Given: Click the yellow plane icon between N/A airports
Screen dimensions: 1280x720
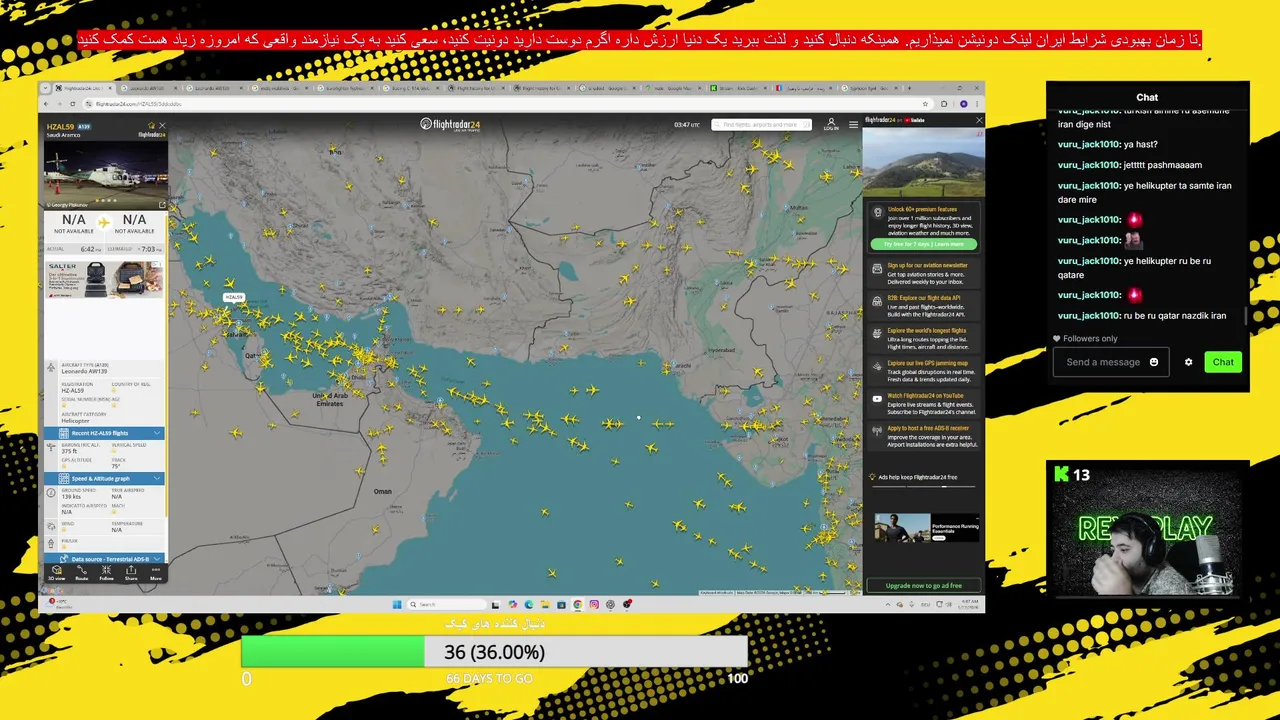Looking at the screenshot, I should [104, 221].
